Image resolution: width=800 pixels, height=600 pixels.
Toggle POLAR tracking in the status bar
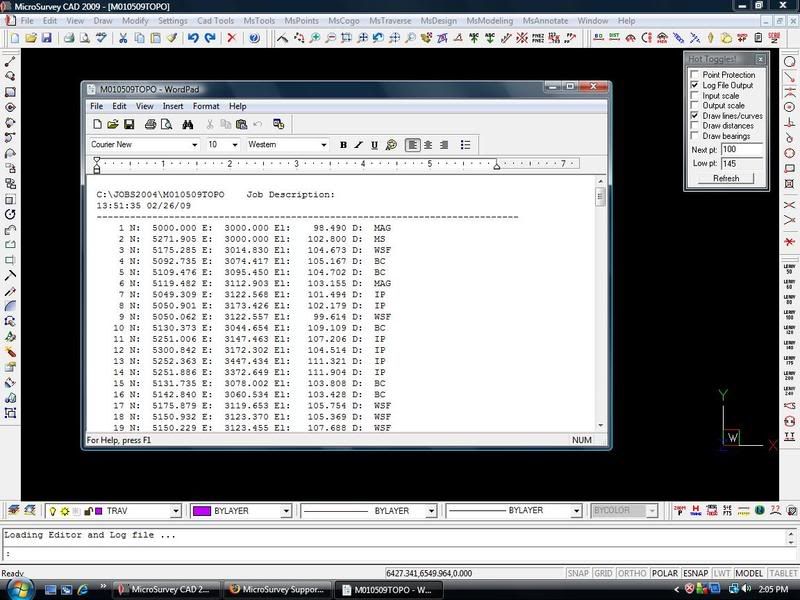pyautogui.click(x=665, y=573)
